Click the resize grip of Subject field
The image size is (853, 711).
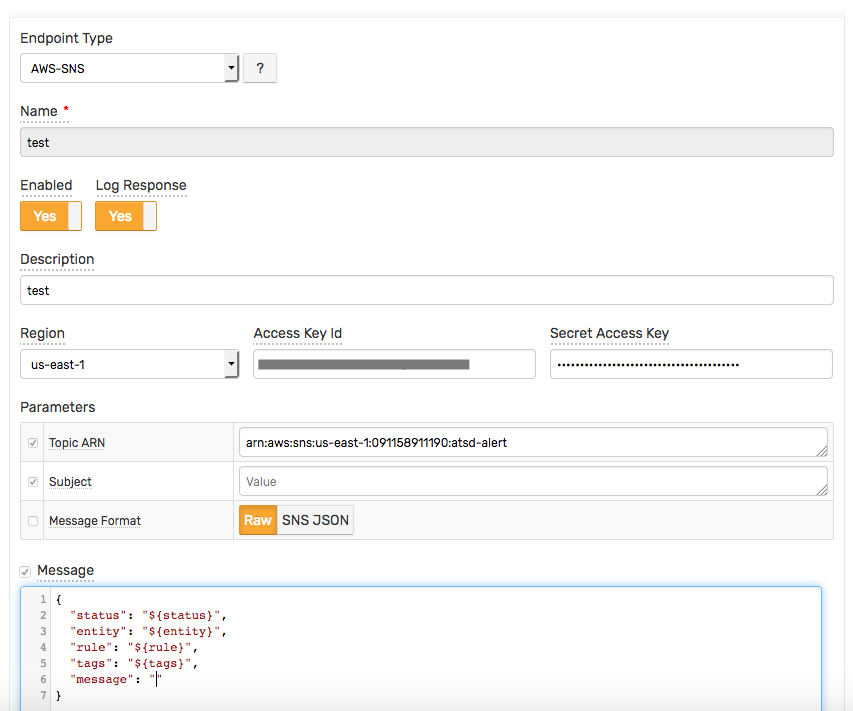(822, 490)
